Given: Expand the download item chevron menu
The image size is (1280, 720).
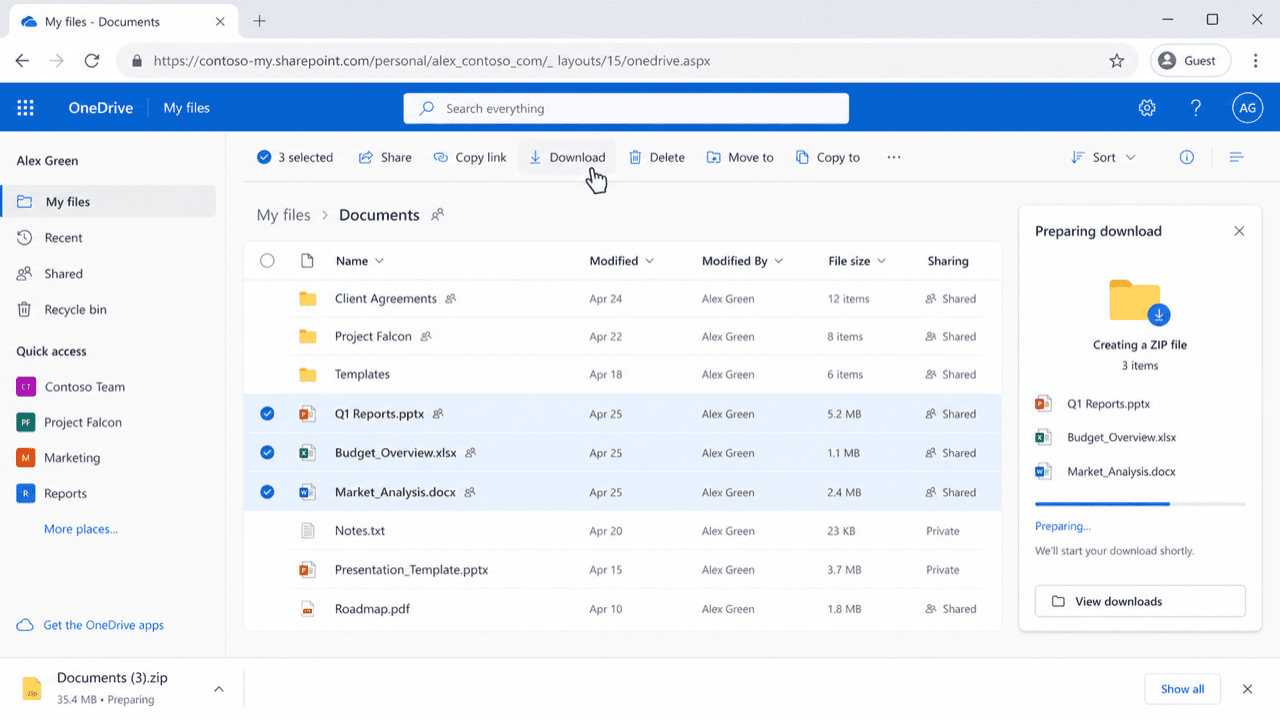Looking at the screenshot, I should click(x=219, y=689).
